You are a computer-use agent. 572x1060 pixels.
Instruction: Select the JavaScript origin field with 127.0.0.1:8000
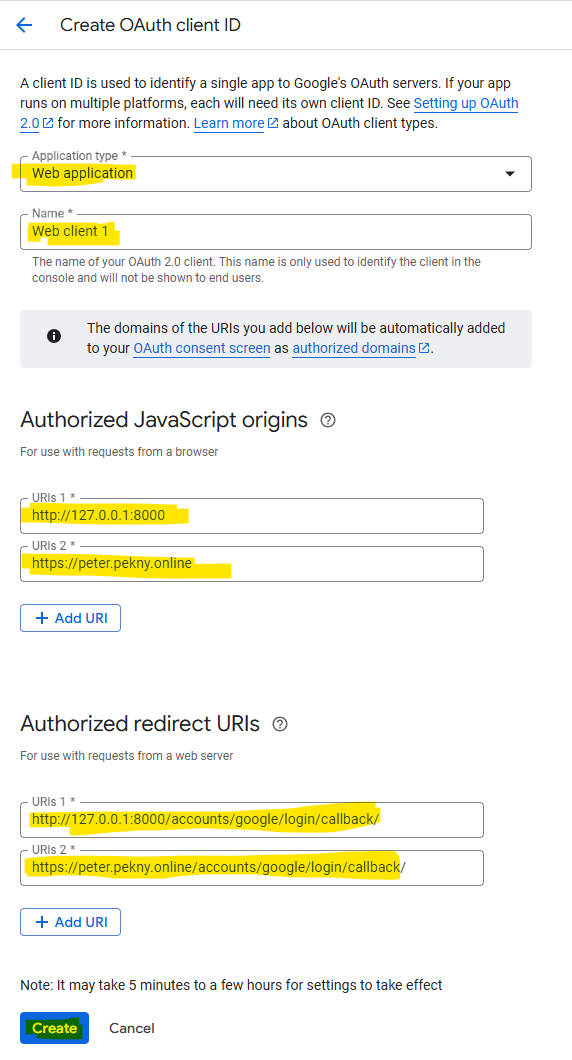click(252, 516)
